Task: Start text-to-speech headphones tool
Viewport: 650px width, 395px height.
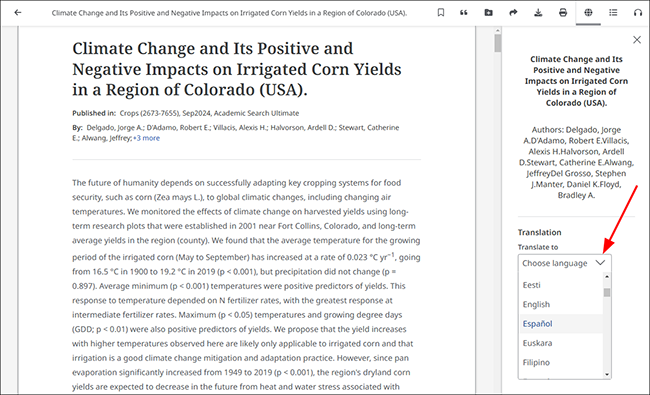Action: pos(638,12)
